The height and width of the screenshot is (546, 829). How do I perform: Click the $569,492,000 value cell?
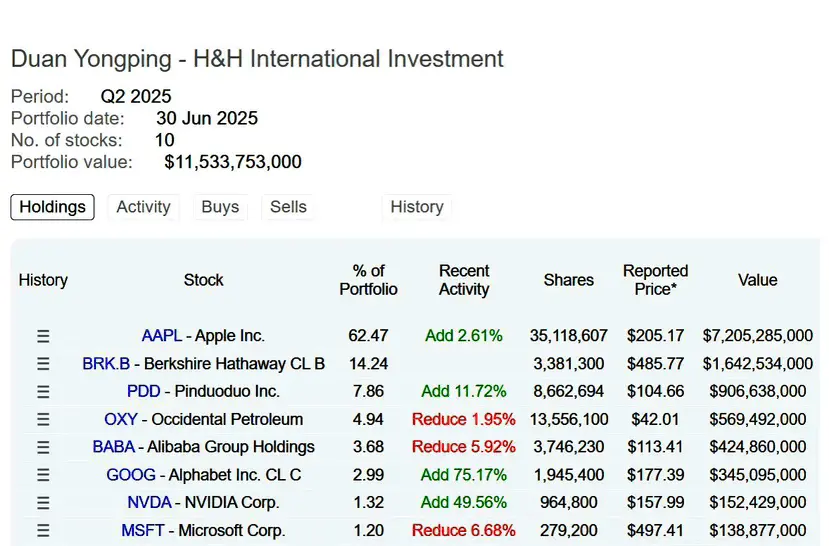[758, 419]
